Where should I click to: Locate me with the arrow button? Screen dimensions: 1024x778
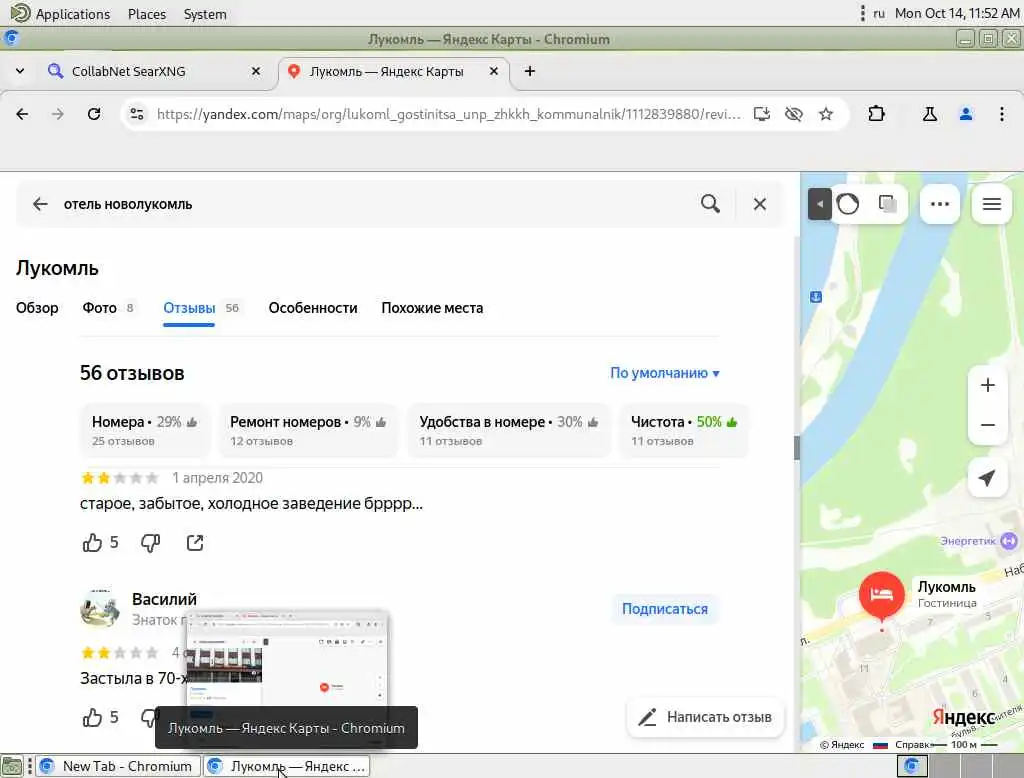987,478
